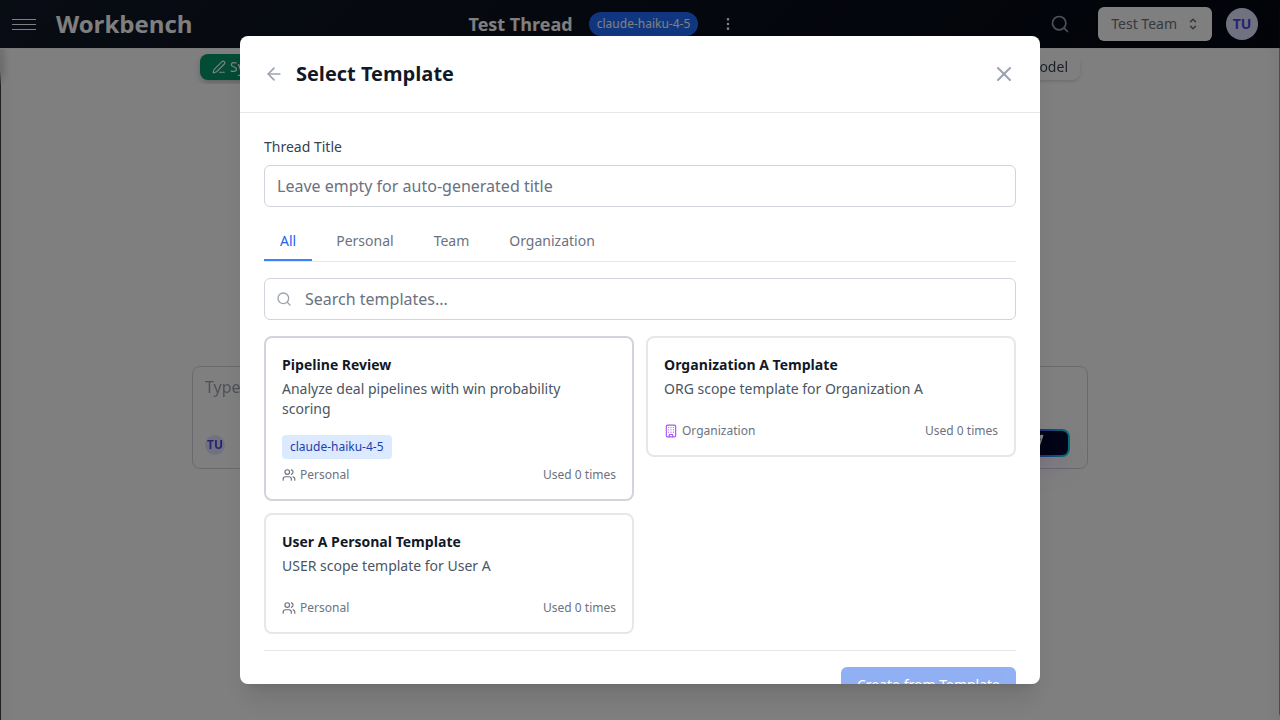Select the claude-haiku-4-5 model badge

[643, 23]
